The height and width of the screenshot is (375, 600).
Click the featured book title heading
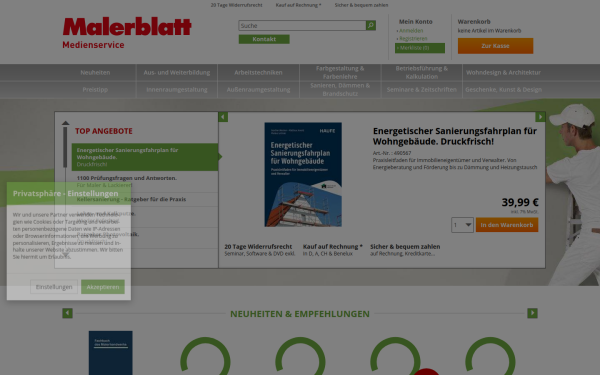click(455, 136)
